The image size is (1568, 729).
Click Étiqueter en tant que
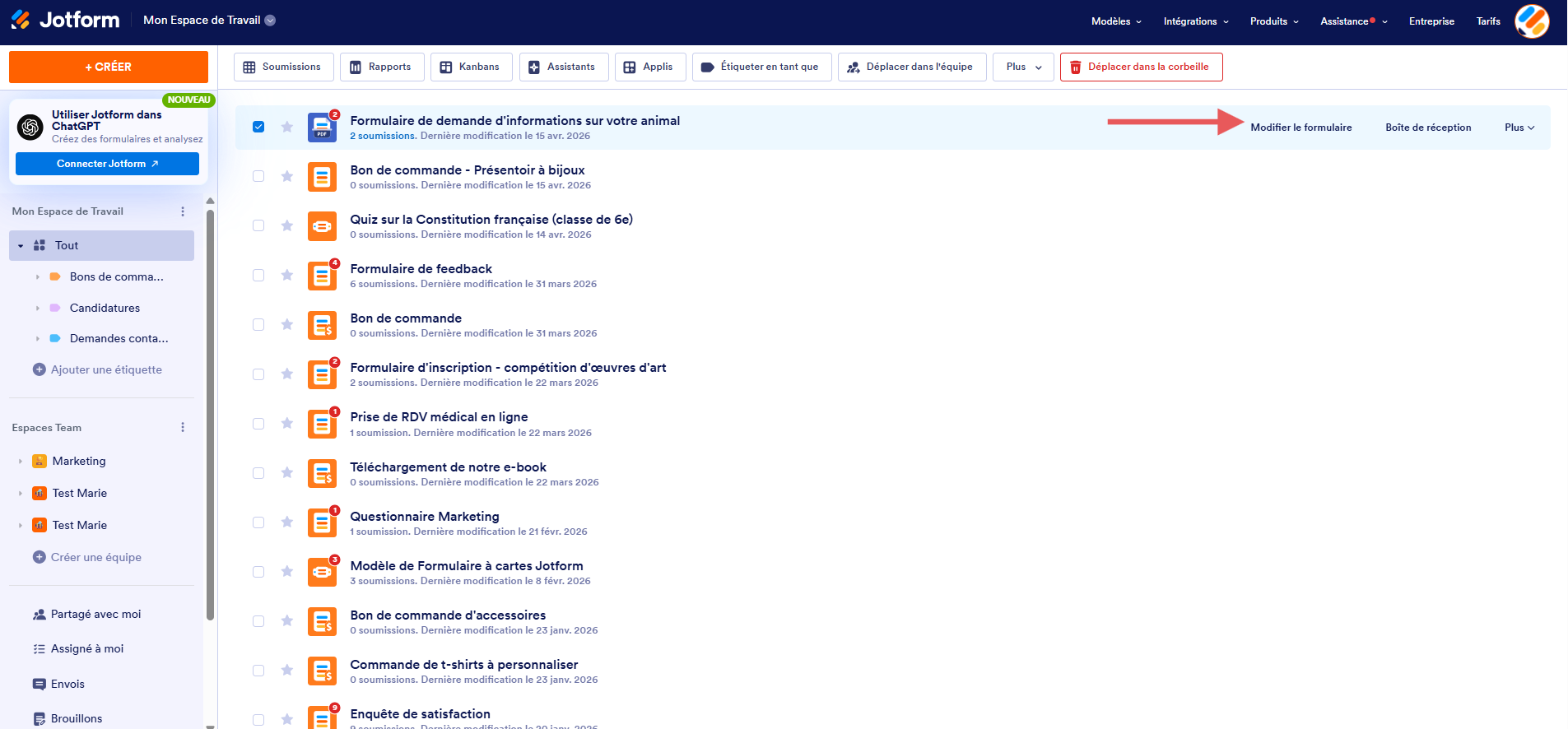click(x=761, y=67)
